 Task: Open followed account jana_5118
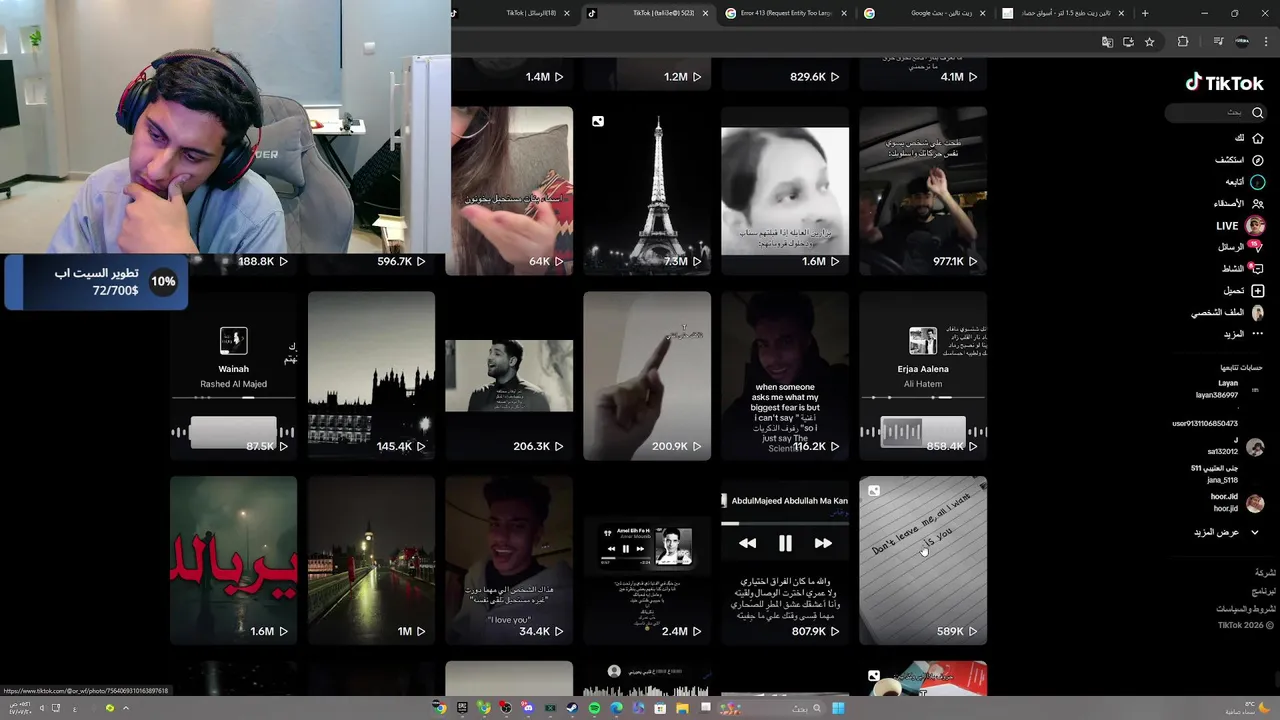tap(1226, 474)
